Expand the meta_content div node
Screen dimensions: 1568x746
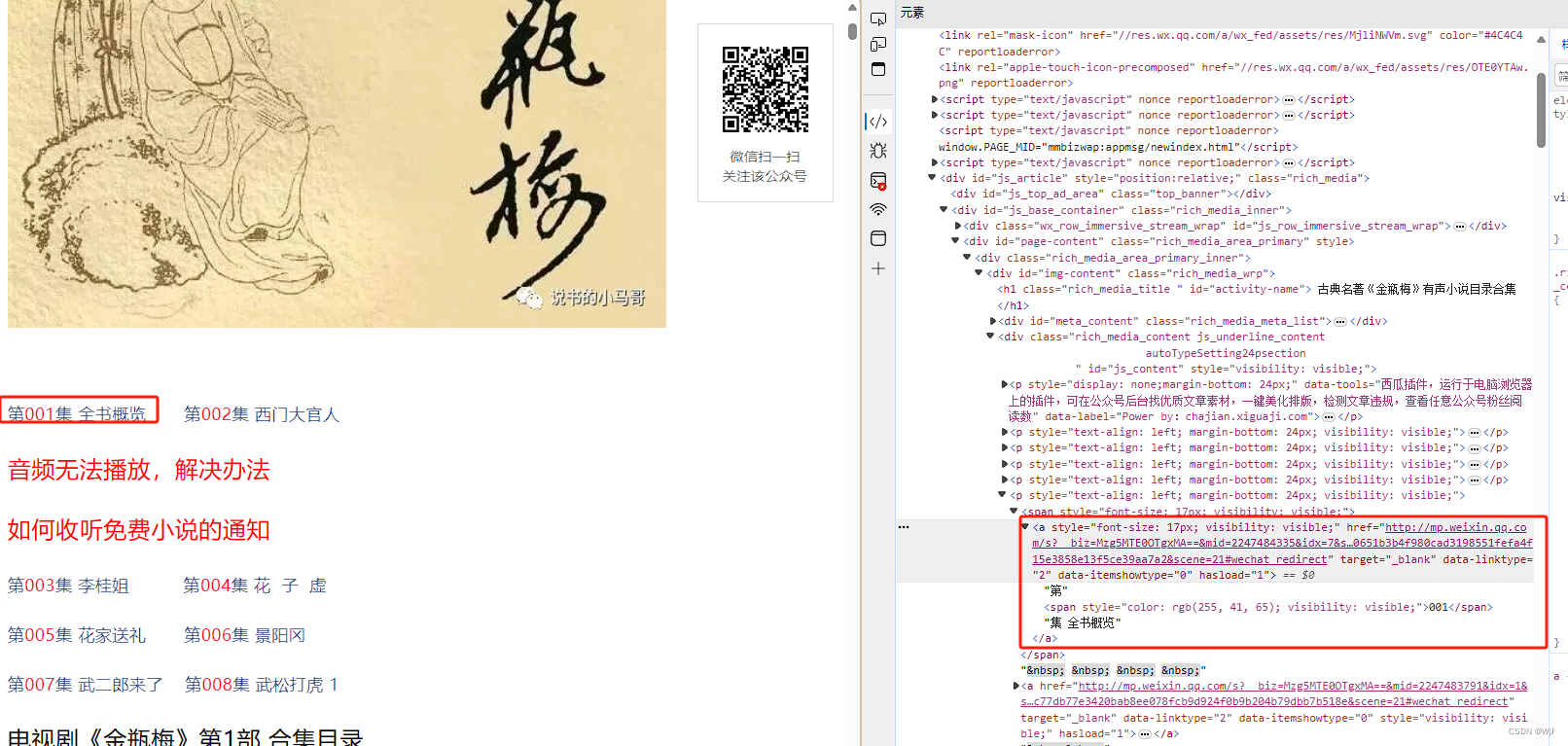click(x=993, y=321)
